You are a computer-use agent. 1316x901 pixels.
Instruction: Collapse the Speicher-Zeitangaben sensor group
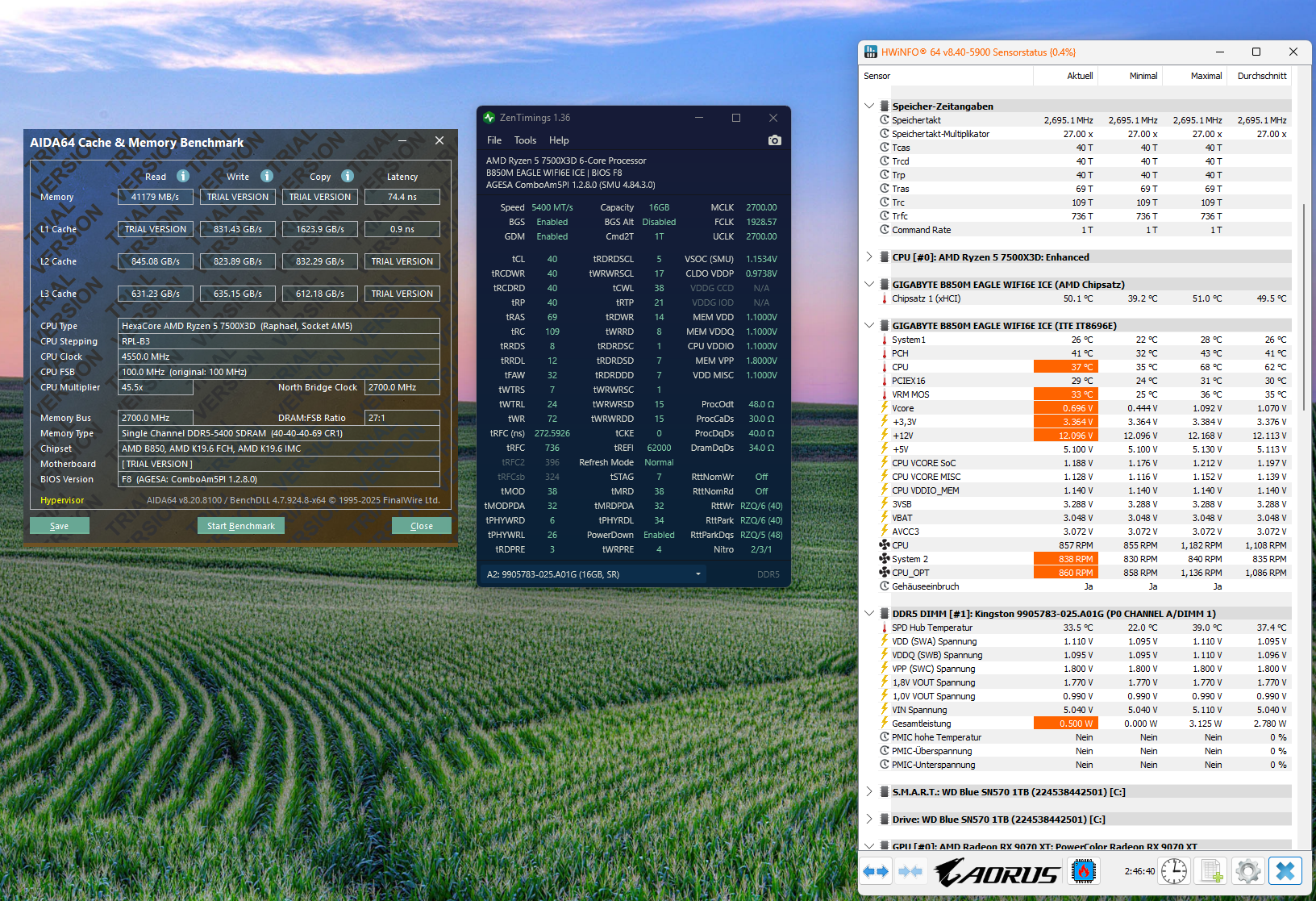[869, 106]
